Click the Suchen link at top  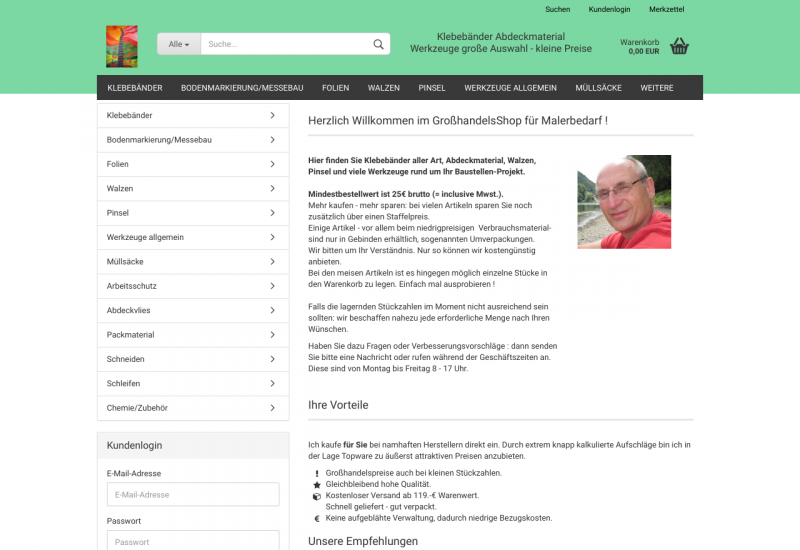click(558, 9)
